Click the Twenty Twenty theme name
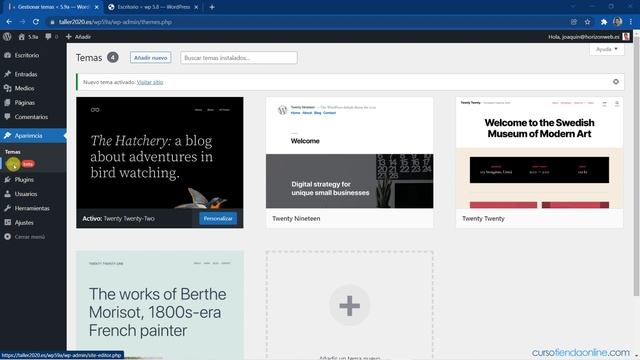The image size is (640, 360). (483, 218)
